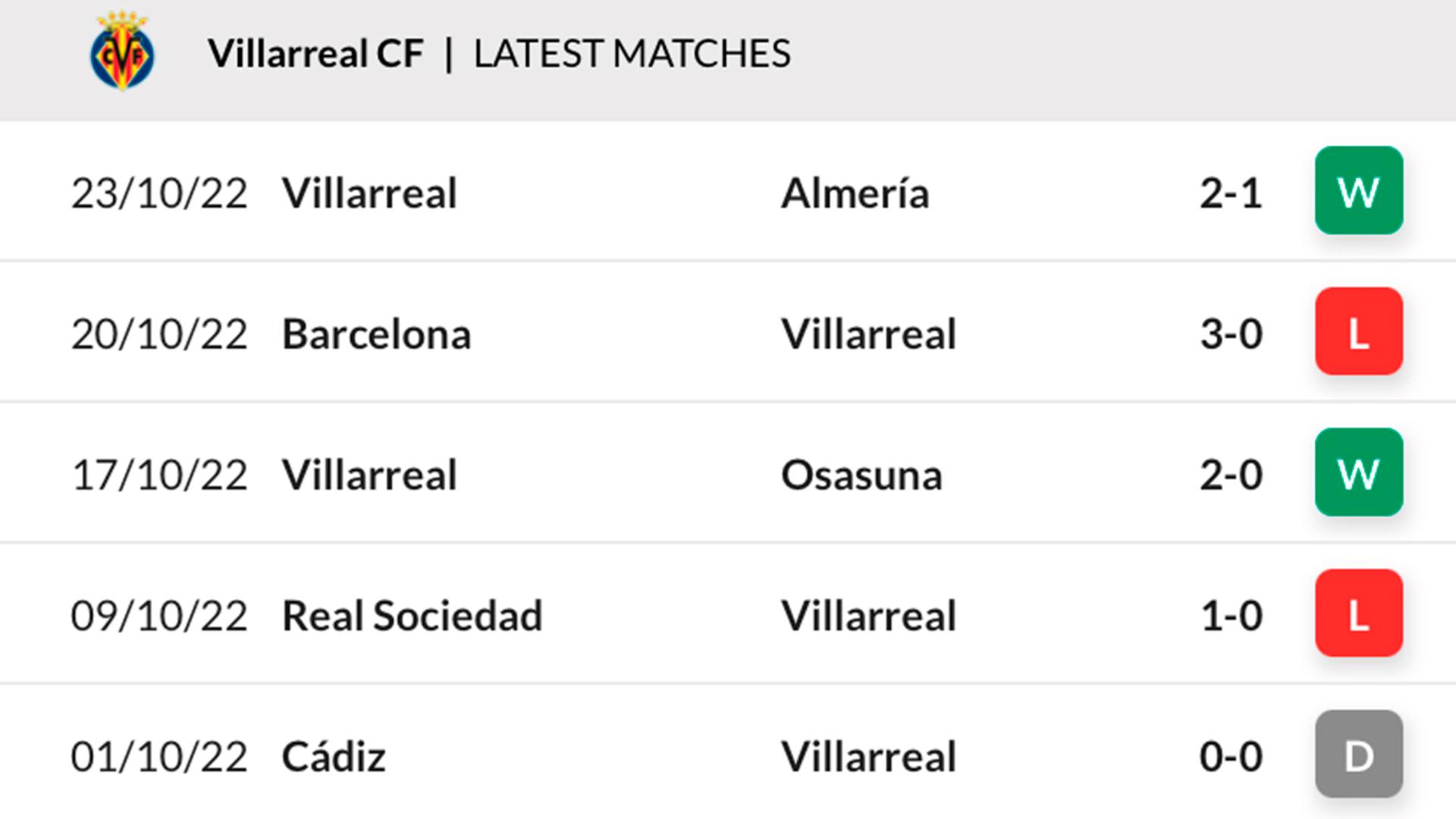The width and height of the screenshot is (1456, 819).
Task: Select the 23/10/22 match date
Action: 159,193
